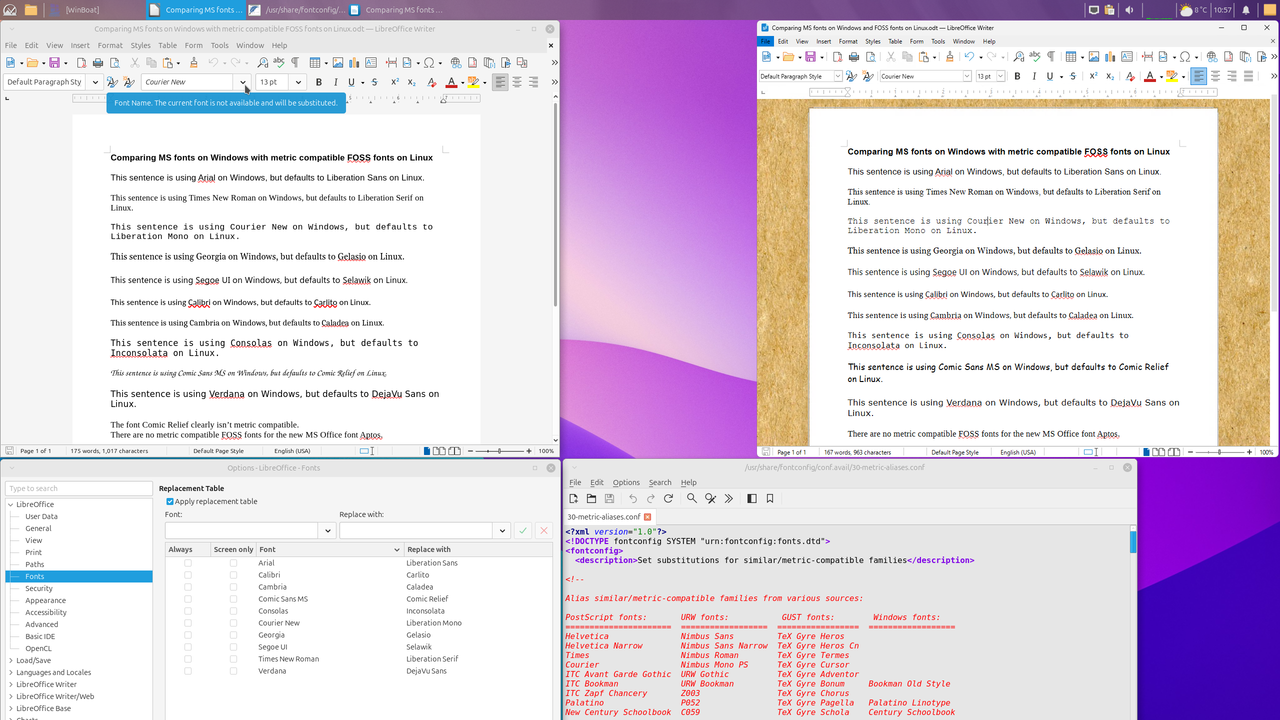Open Find and Replace in the conf editor
Image resolution: width=1280 pixels, height=720 pixels.
point(710,498)
